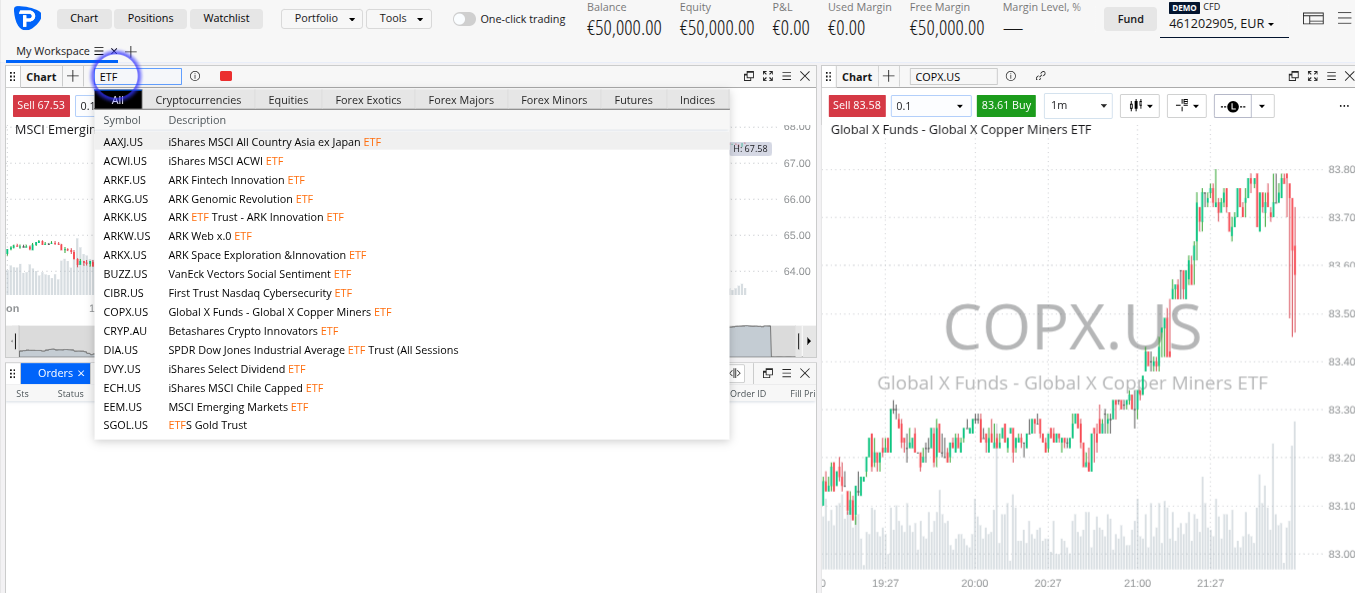
Task: Open the Positions view
Action: coord(150,18)
